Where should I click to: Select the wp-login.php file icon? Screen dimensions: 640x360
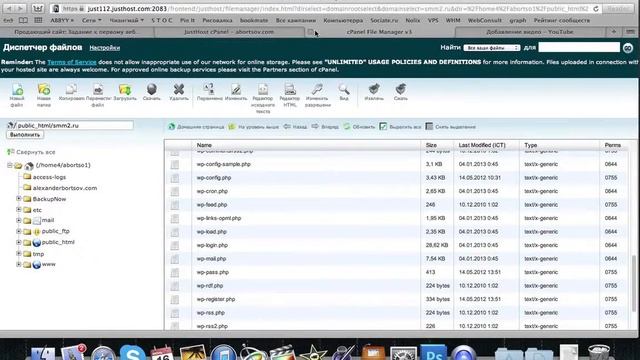[x=175, y=245]
